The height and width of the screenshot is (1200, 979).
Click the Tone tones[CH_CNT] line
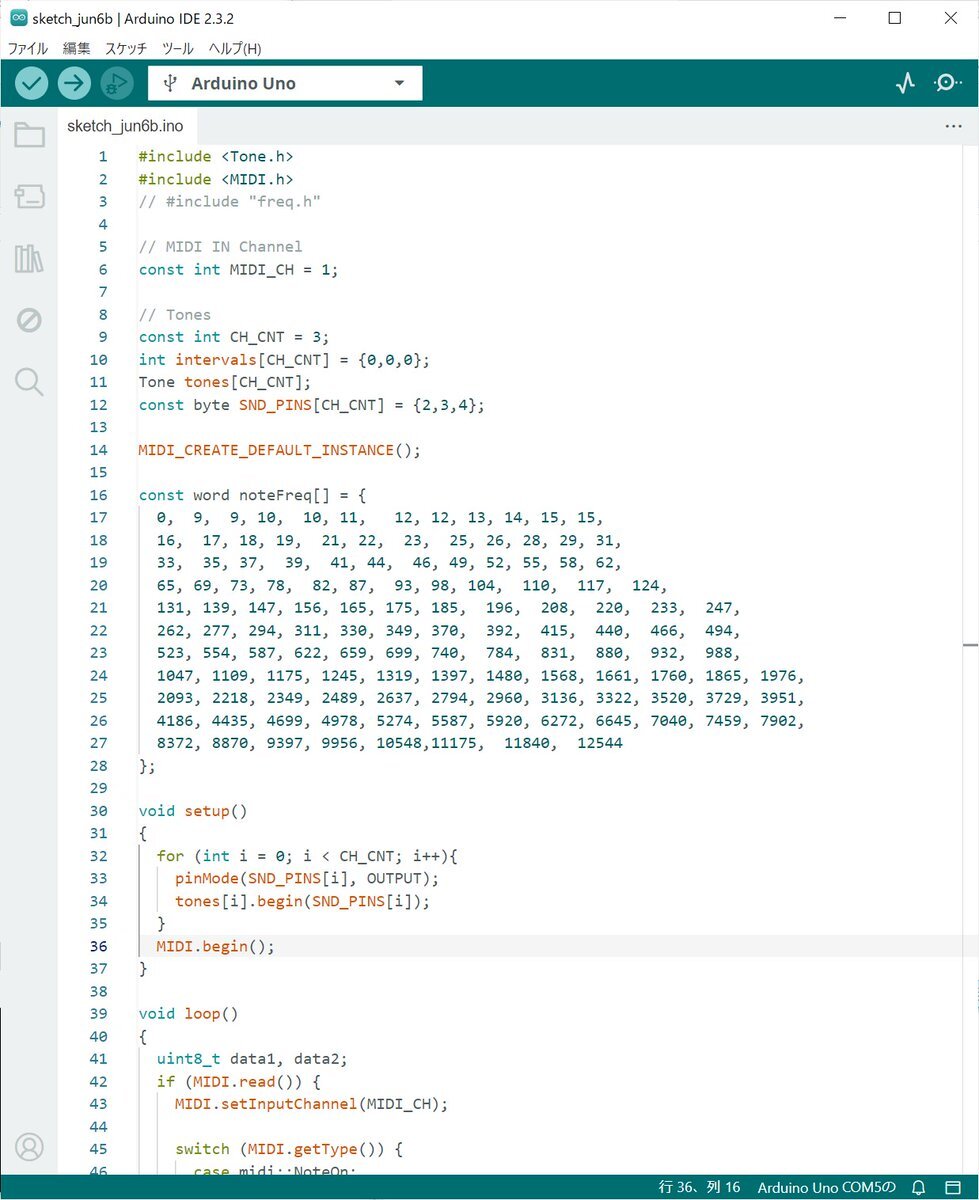[x=225, y=382]
